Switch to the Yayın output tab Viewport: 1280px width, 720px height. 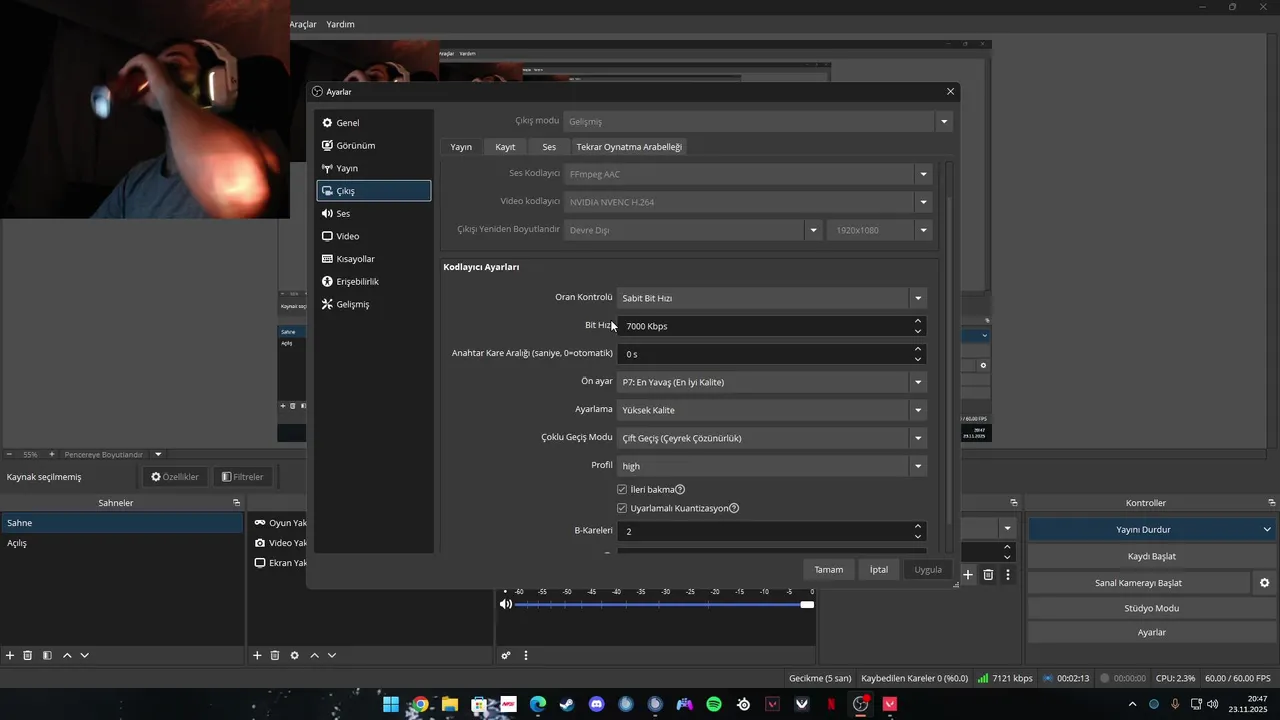[x=461, y=147]
